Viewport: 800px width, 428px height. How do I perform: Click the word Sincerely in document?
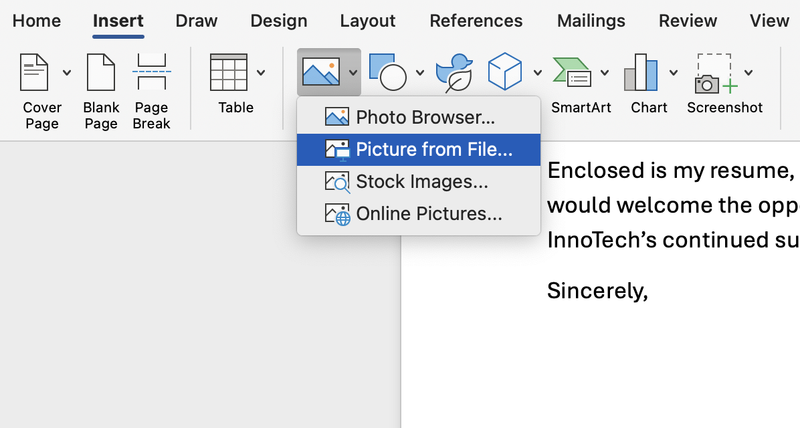pos(598,291)
